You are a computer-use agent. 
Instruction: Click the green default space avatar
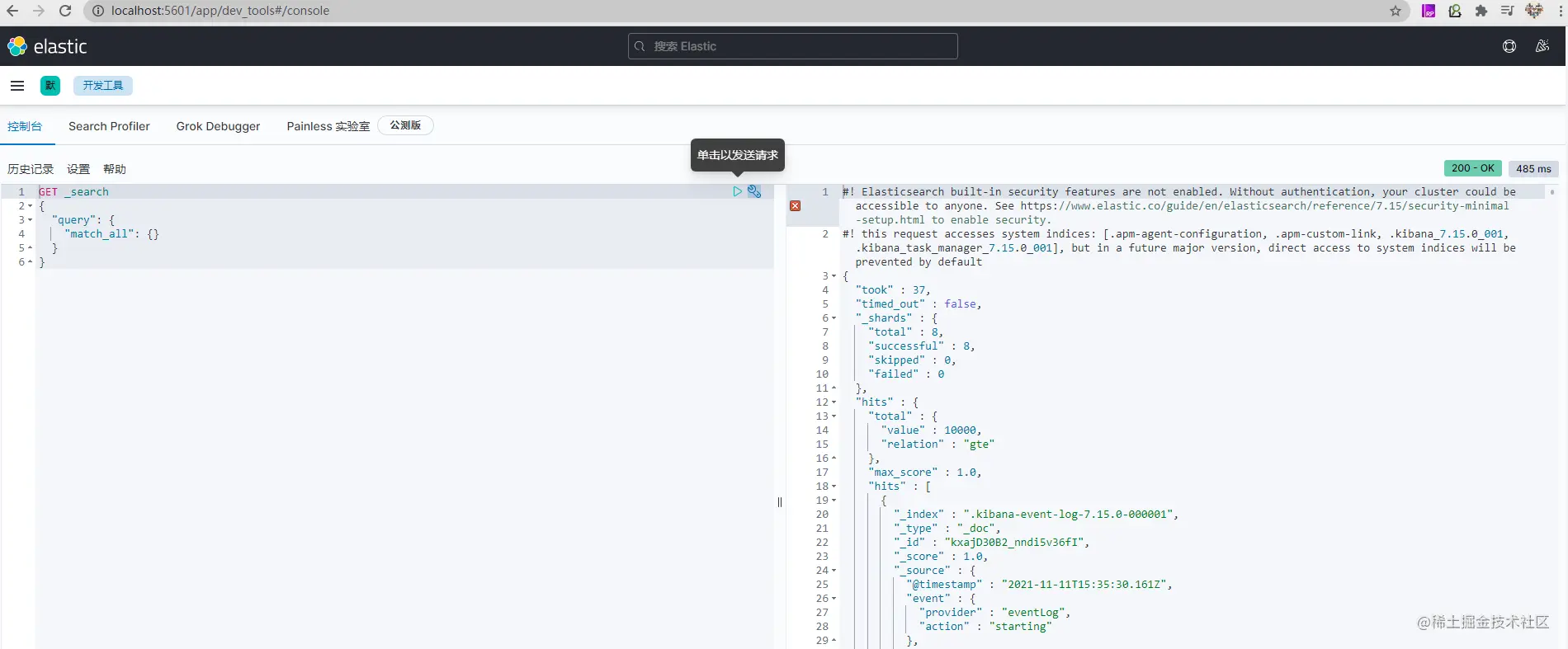click(x=50, y=86)
